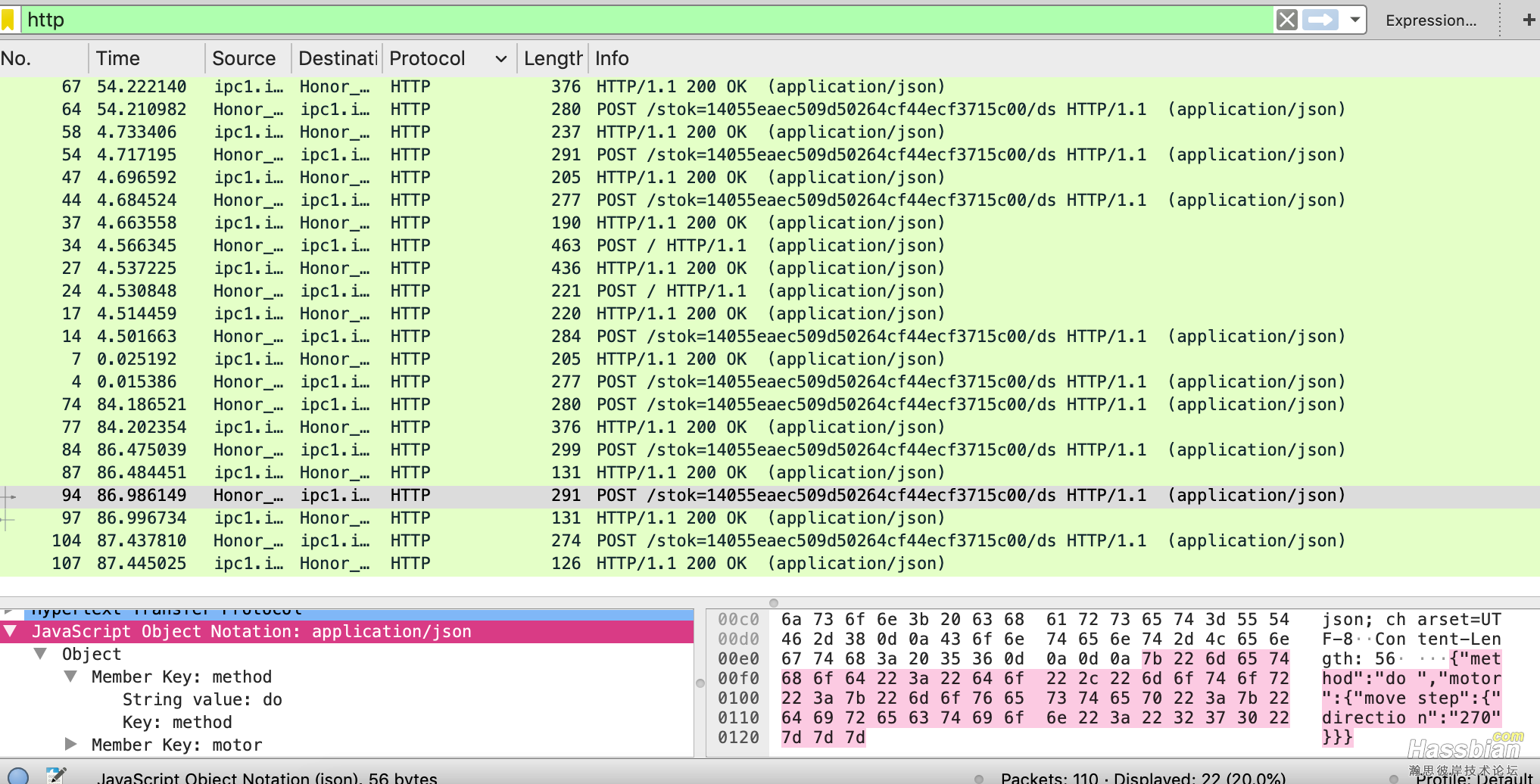Collapse JavaScript Object Notation tree node

pos(11,631)
